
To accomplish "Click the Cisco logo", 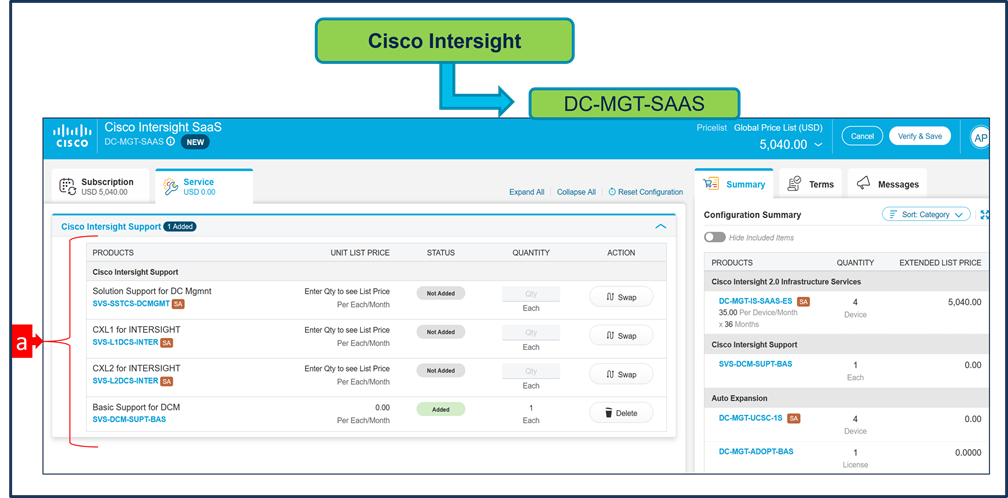I will (72, 136).
